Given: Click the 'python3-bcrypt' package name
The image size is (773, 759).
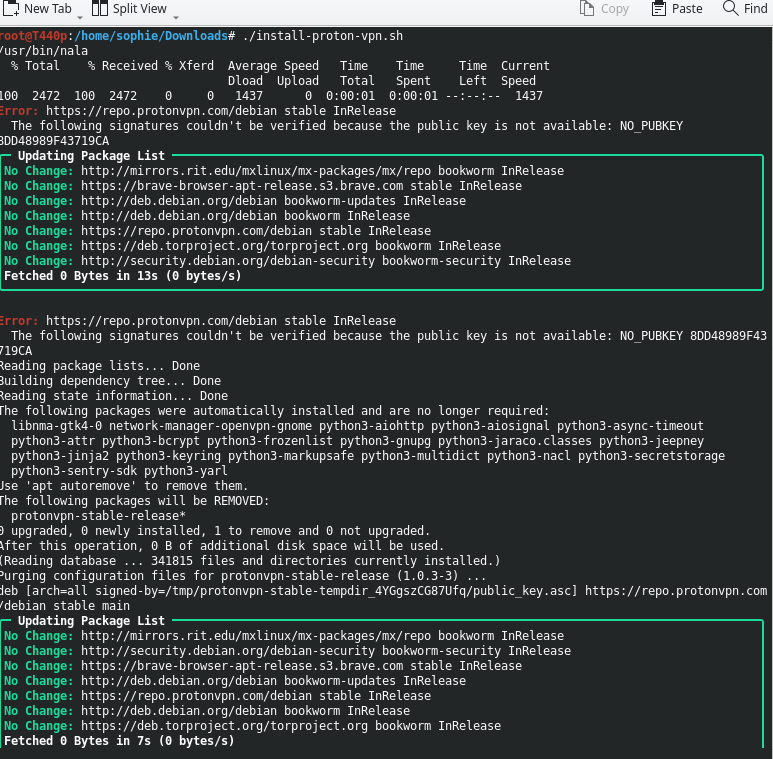Looking at the screenshot, I should (151, 441).
